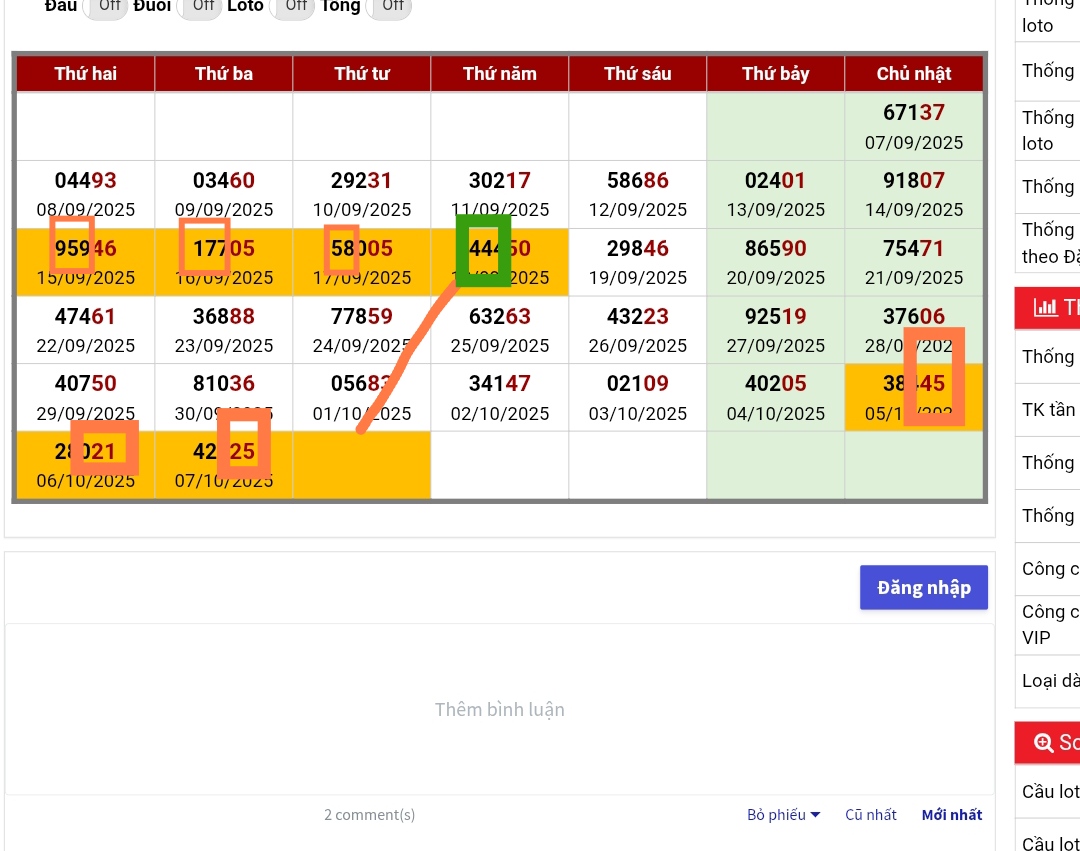1080x851 pixels.
Task: Open the Bỏ phiếu sort dropdown
Action: [783, 815]
